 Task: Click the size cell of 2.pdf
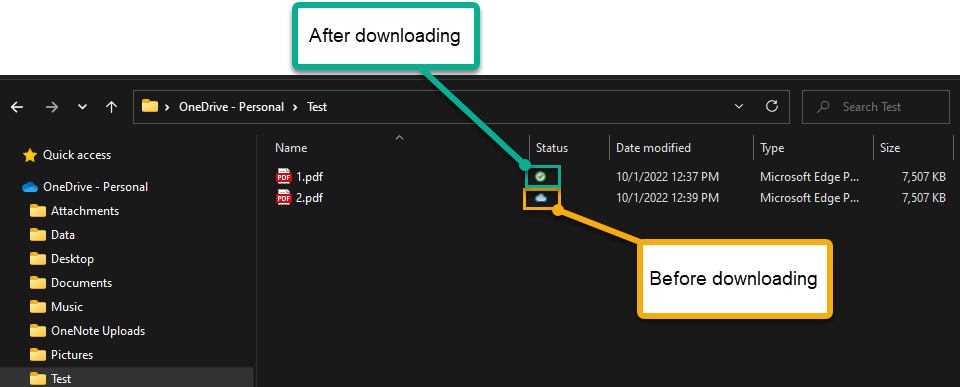click(x=923, y=198)
